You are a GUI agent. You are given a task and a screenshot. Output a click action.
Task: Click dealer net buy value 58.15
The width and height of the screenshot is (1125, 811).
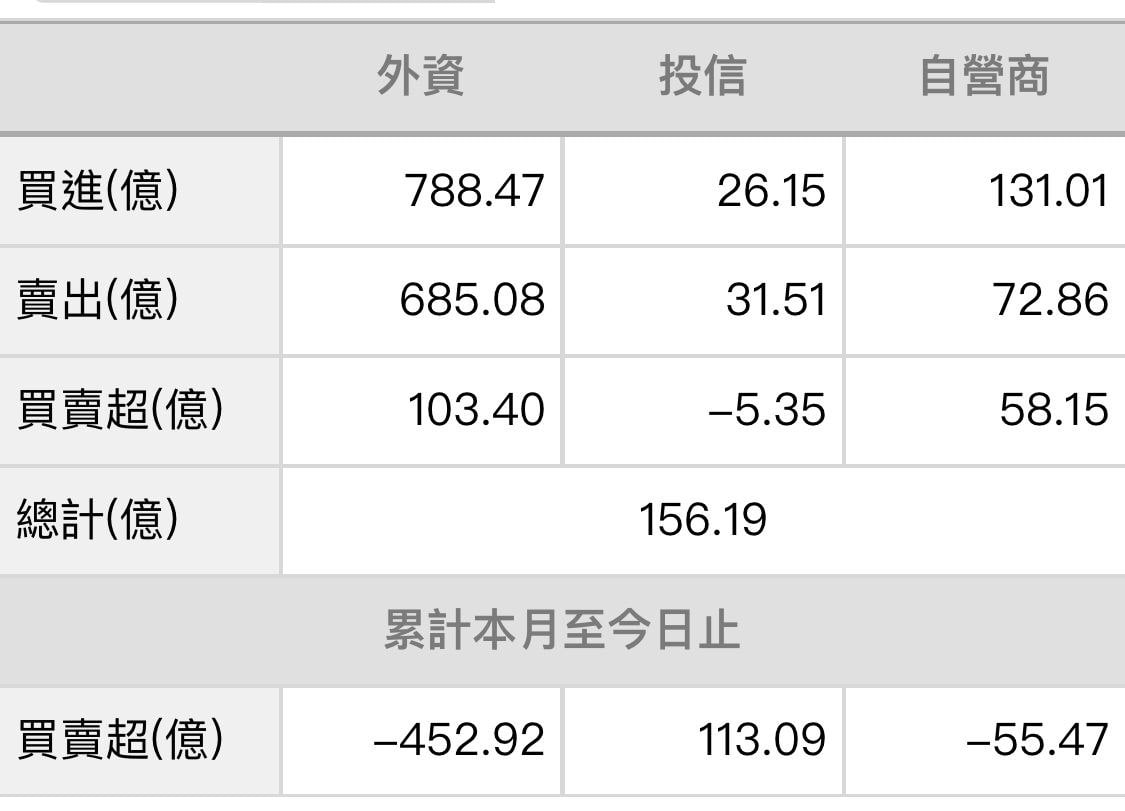pos(1054,410)
